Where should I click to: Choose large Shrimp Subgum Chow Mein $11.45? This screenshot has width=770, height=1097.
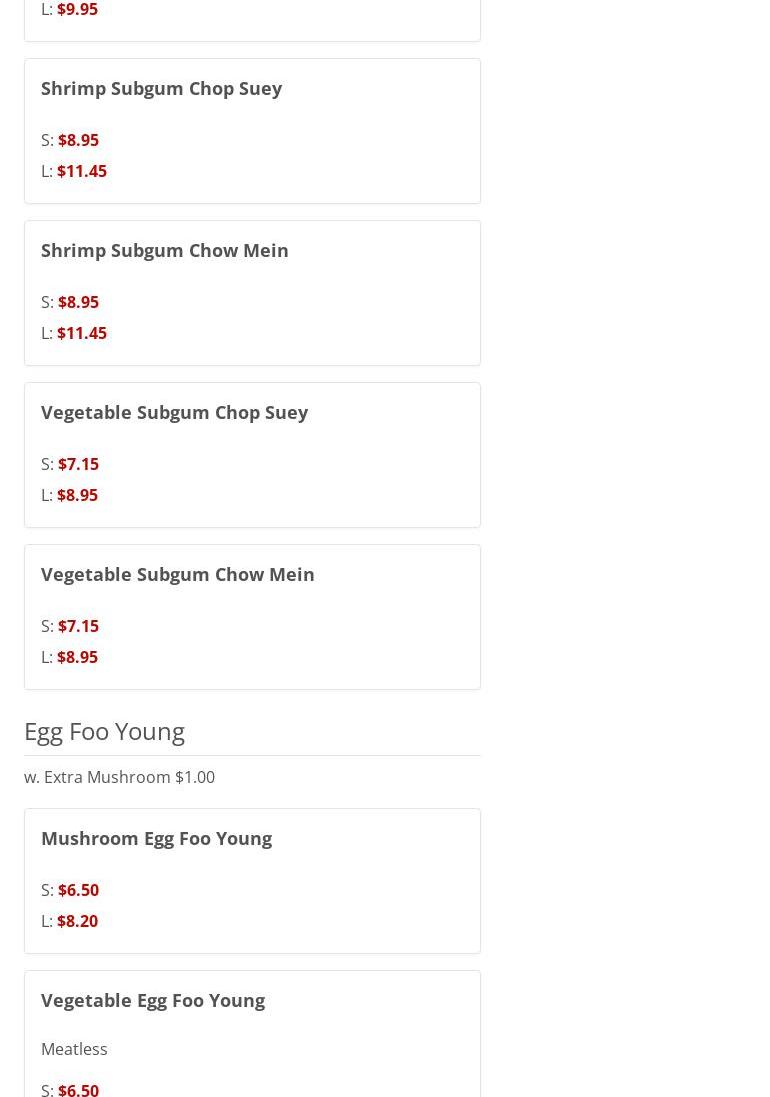click(x=81, y=333)
